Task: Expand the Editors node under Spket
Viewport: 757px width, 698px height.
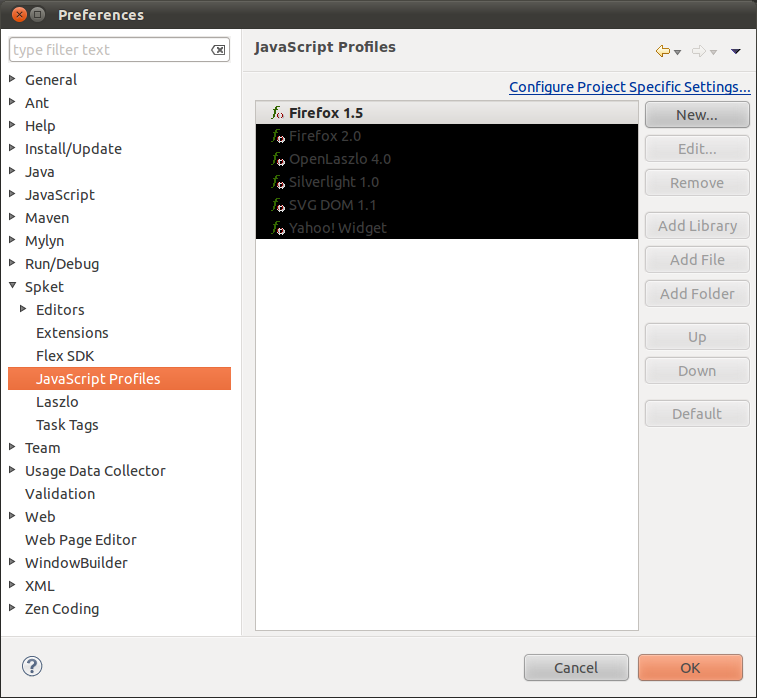Action: pyautogui.click(x=23, y=310)
